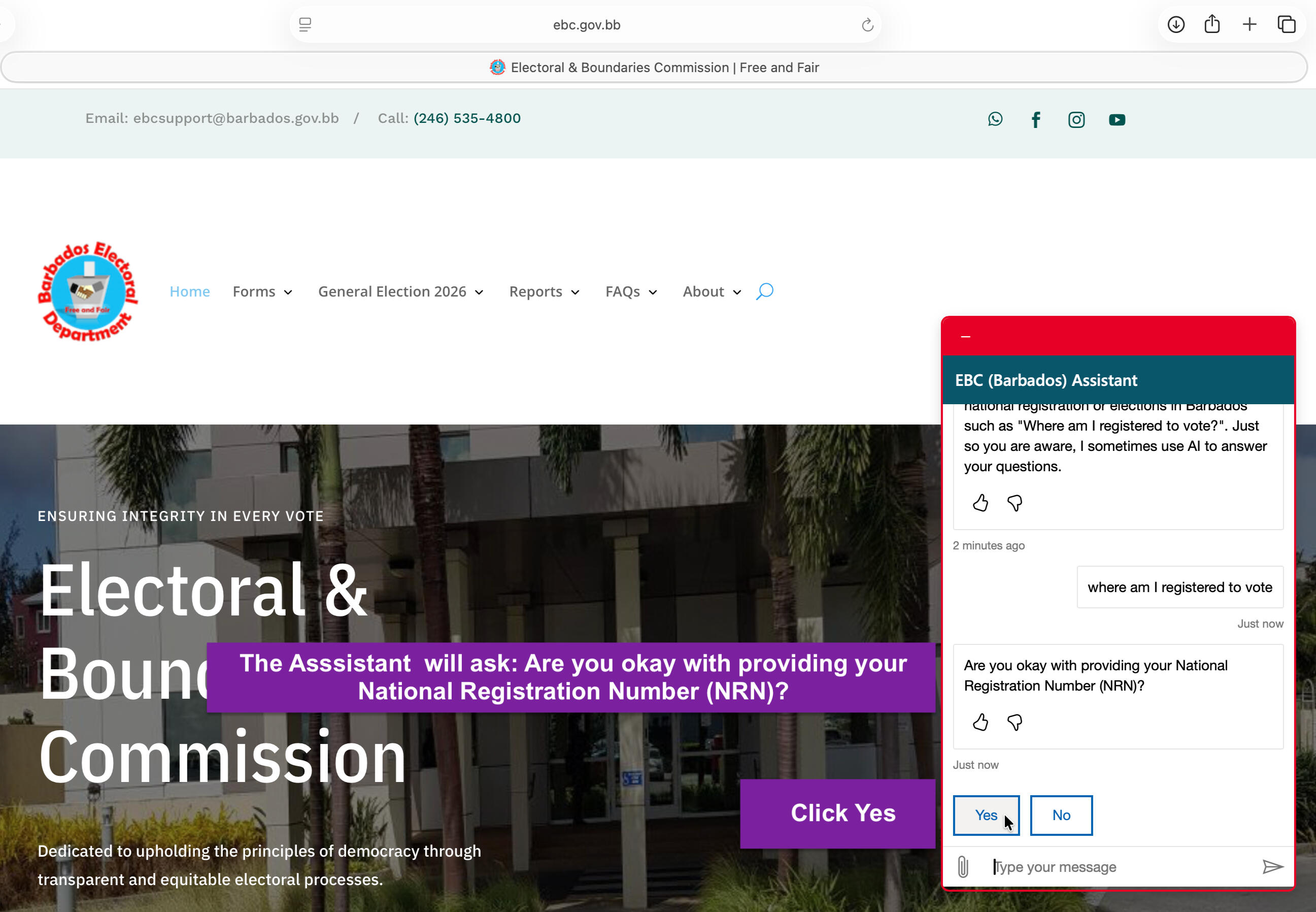The width and height of the screenshot is (1316, 912).
Task: Open the Instagram profile icon
Action: coord(1076,119)
